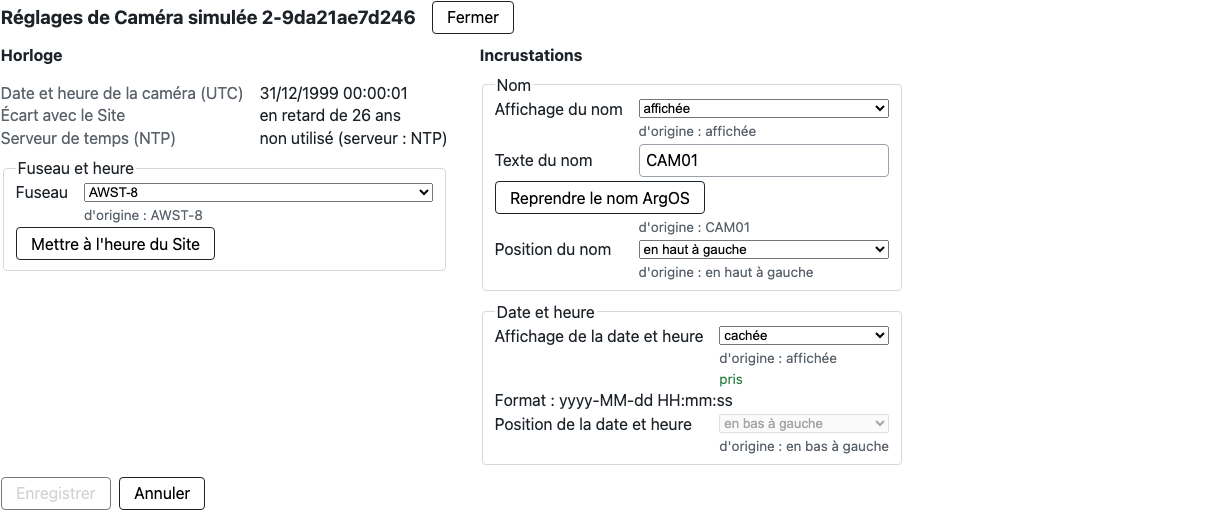
Task: Click the 'd'origine : CAM01' hint
Action: 695,227
